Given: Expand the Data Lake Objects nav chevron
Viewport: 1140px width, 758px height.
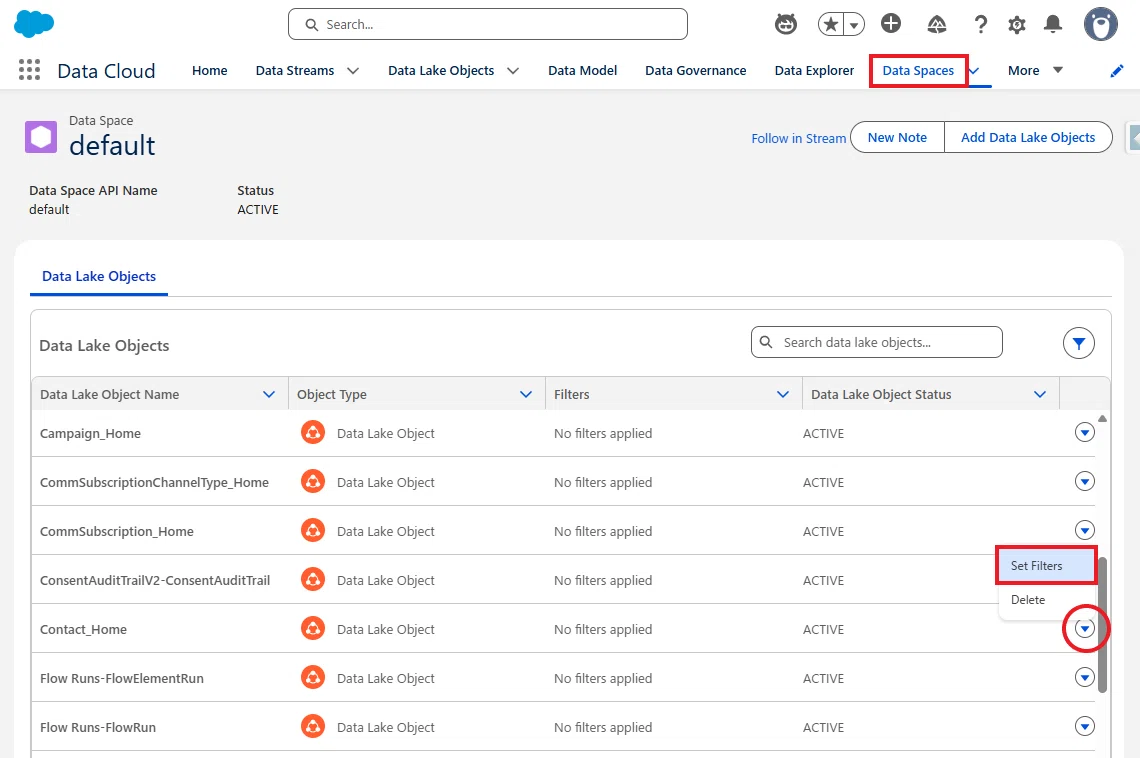Looking at the screenshot, I should tap(513, 70).
